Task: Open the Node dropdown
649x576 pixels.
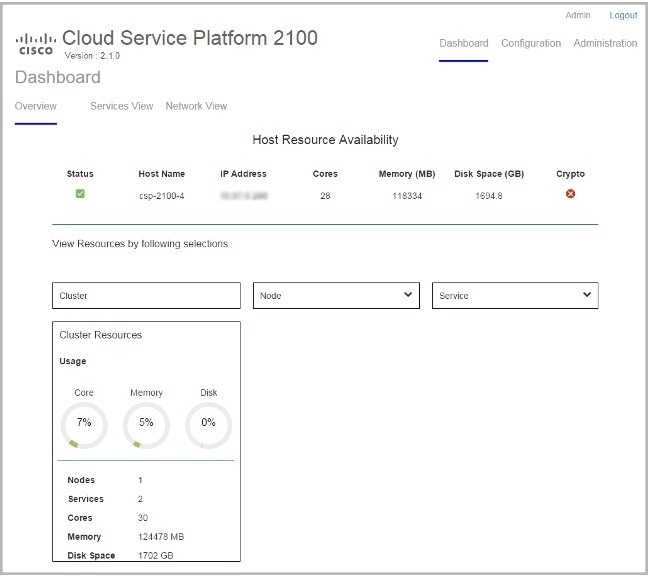Action: [335, 296]
